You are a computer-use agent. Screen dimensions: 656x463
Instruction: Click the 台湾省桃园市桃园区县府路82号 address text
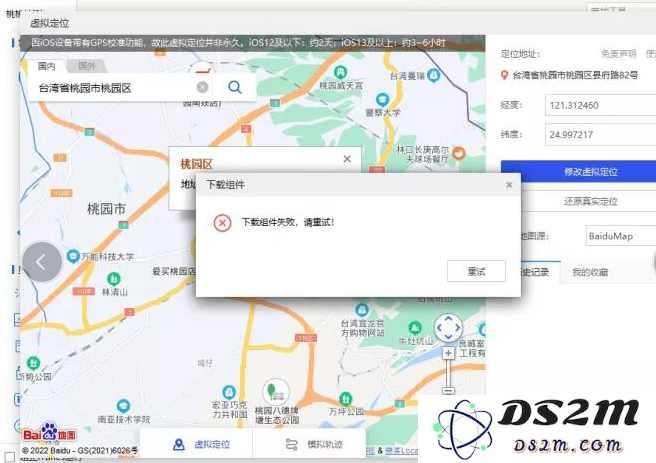pos(575,75)
